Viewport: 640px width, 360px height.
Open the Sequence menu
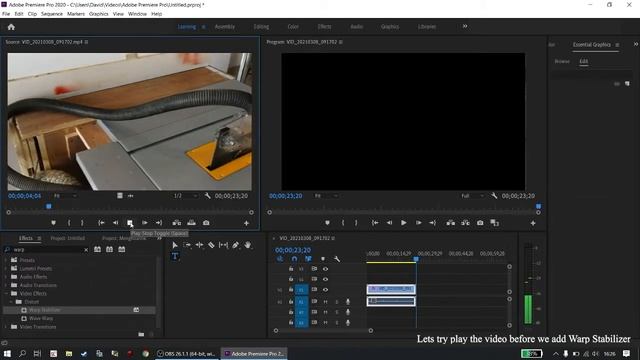click(52, 14)
